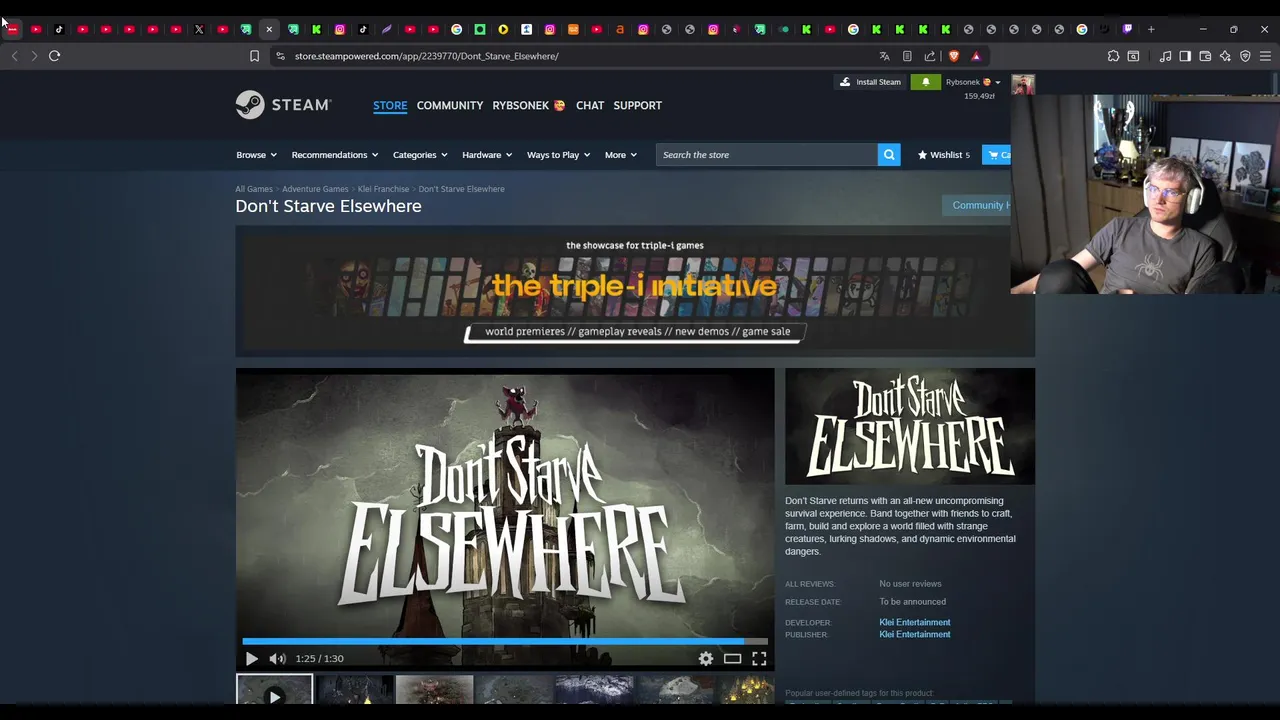Viewport: 1280px width, 720px height.
Task: Switch to the Twitch browser tab
Action: point(1128,29)
